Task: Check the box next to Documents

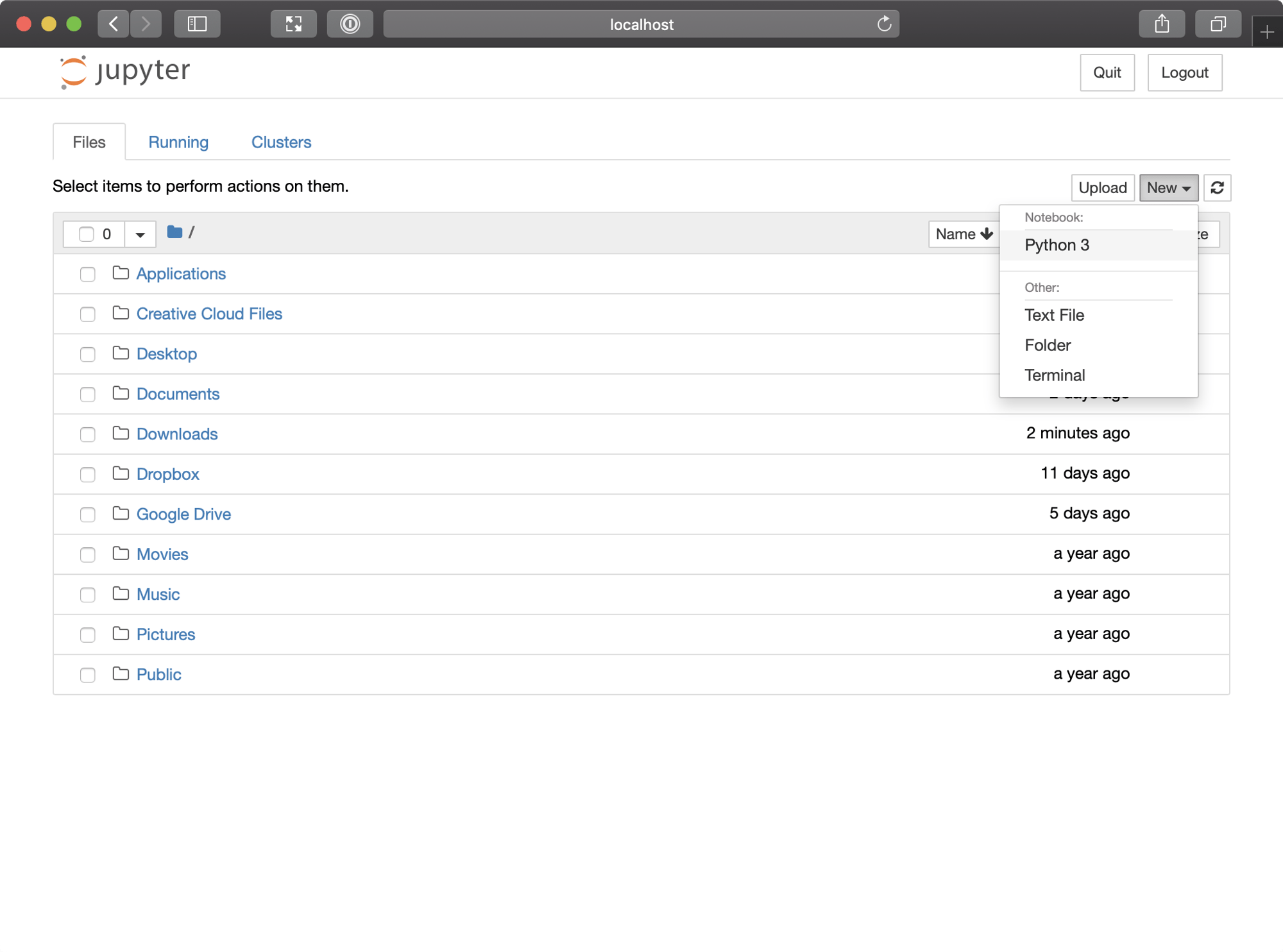Action: tap(88, 394)
